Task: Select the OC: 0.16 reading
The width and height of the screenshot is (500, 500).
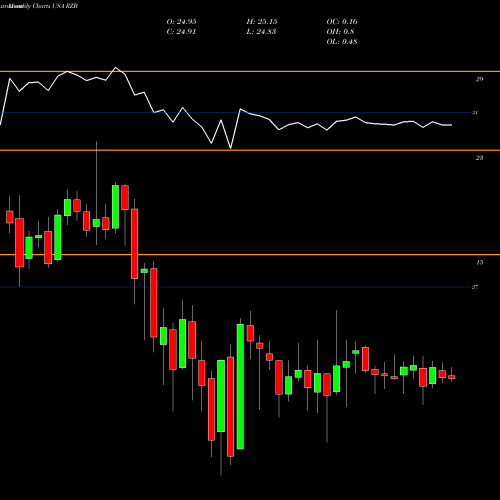Action: (x=342, y=22)
